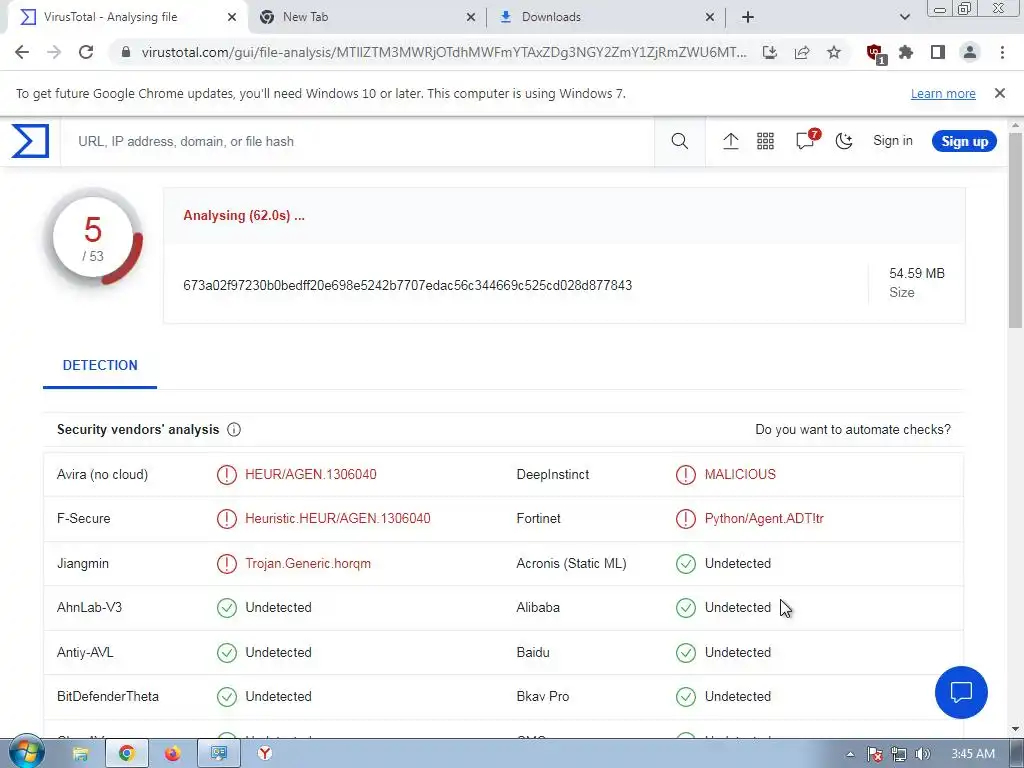Viewport: 1024px width, 768px height.
Task: Click the Alibaba Undetected check icon
Action: tap(686, 608)
